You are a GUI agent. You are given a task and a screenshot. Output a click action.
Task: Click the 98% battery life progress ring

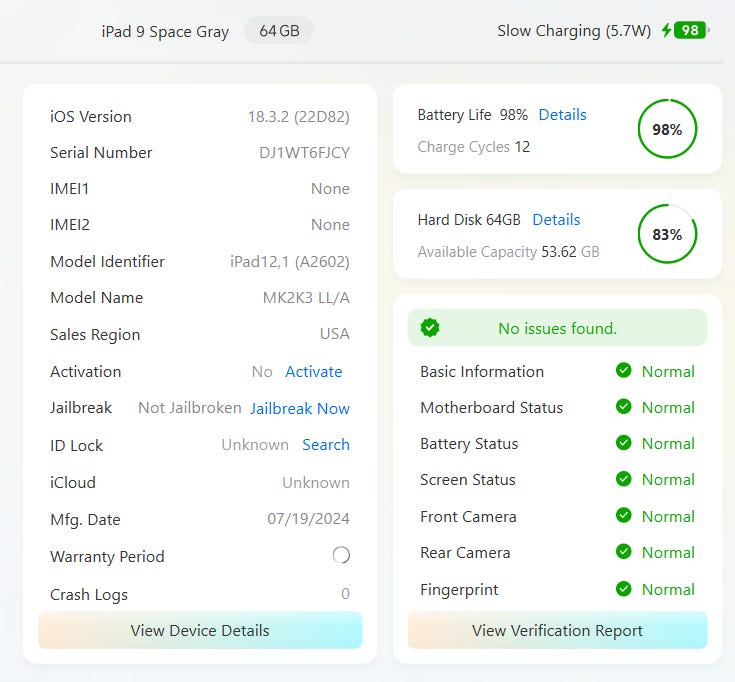[668, 129]
